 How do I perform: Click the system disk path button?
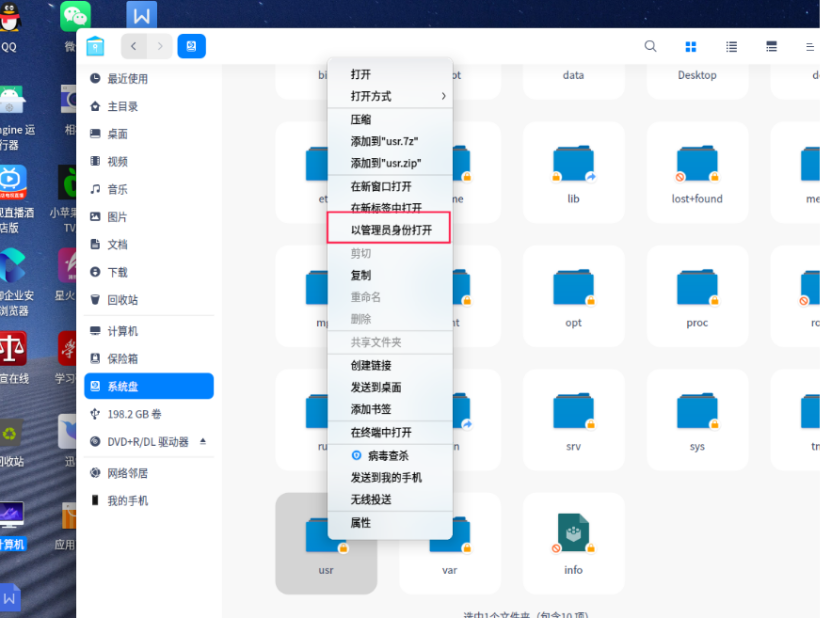click(x=191, y=46)
